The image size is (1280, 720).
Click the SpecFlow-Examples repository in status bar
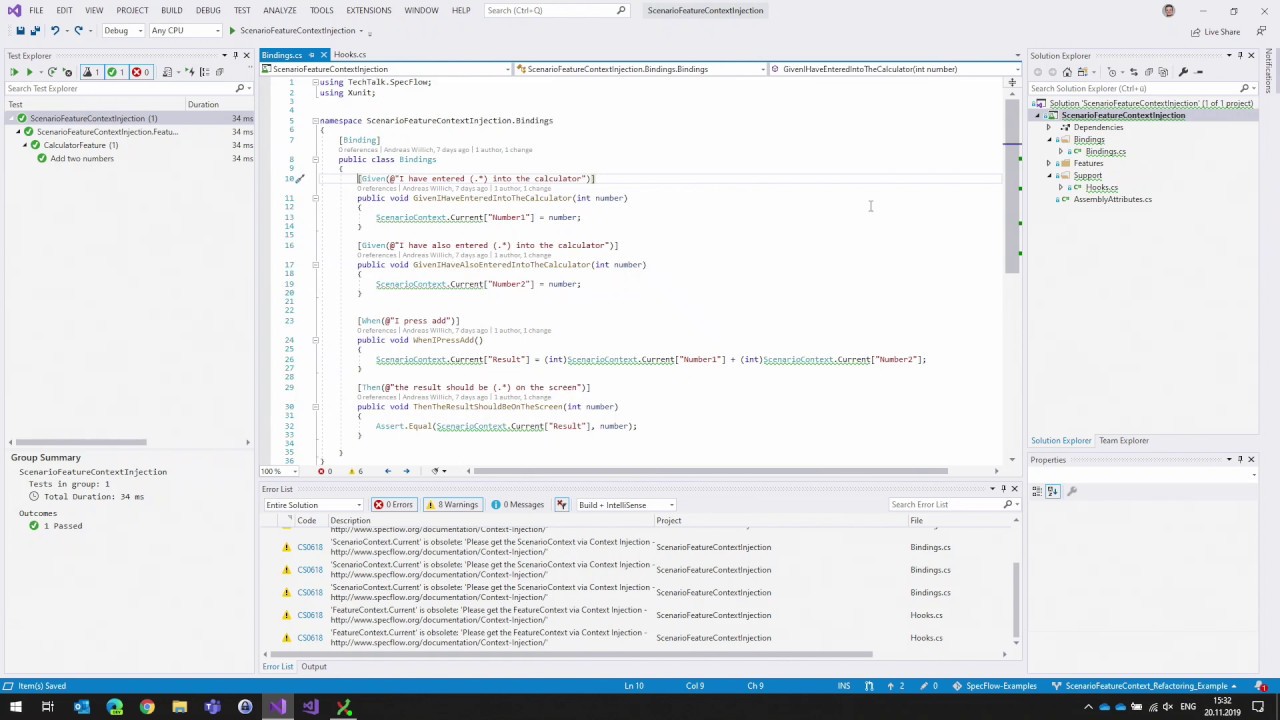tap(994, 686)
